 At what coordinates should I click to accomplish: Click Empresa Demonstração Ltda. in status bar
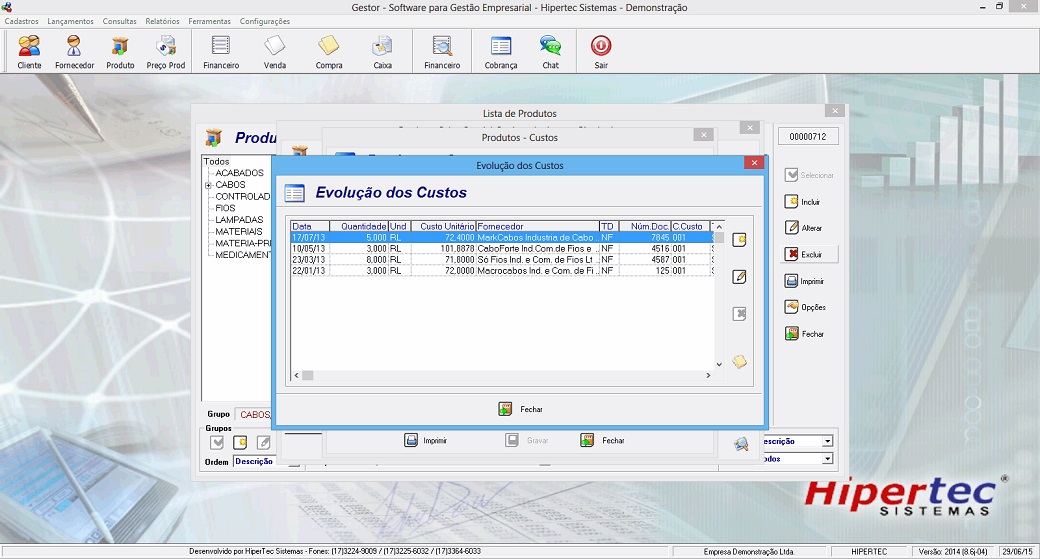[749, 552]
